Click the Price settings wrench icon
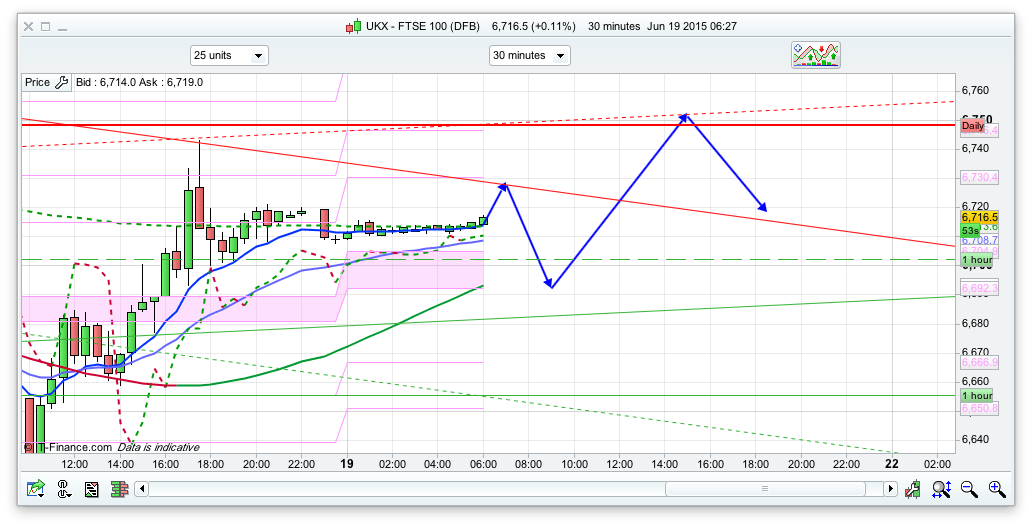The width and height of the screenshot is (1032, 527). [61, 82]
